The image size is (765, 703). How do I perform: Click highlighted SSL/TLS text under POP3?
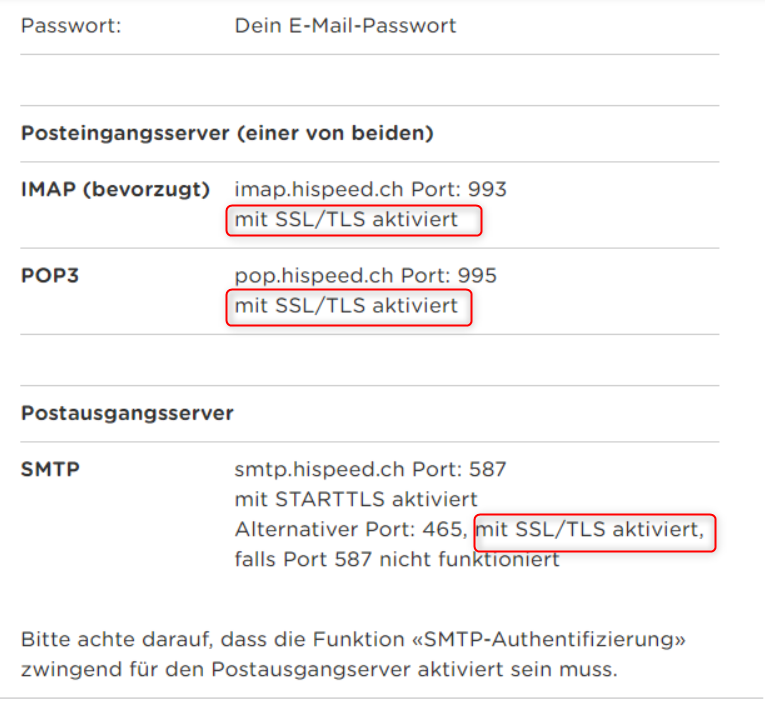coord(346,305)
